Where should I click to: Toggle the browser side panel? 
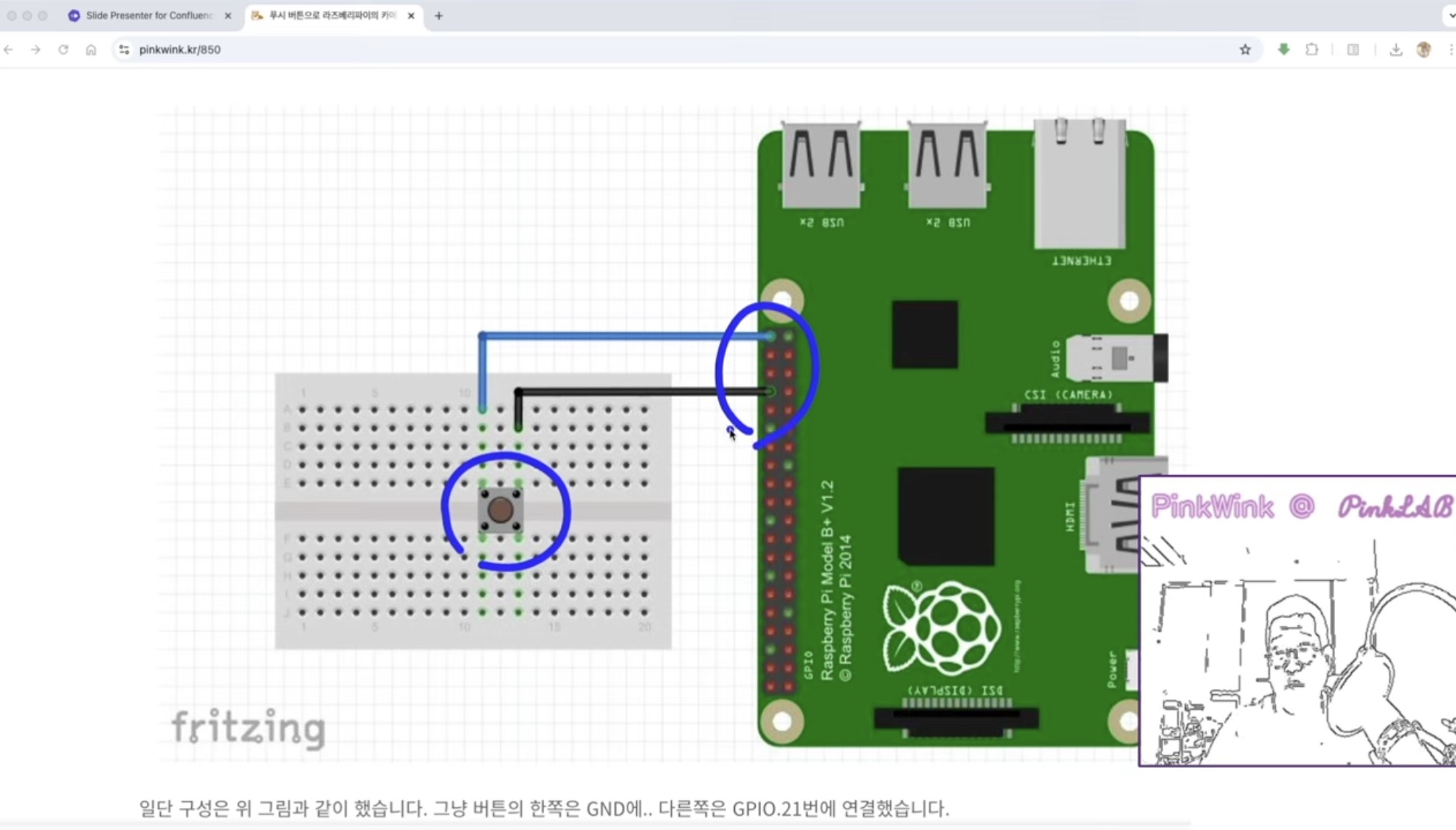coord(1353,49)
